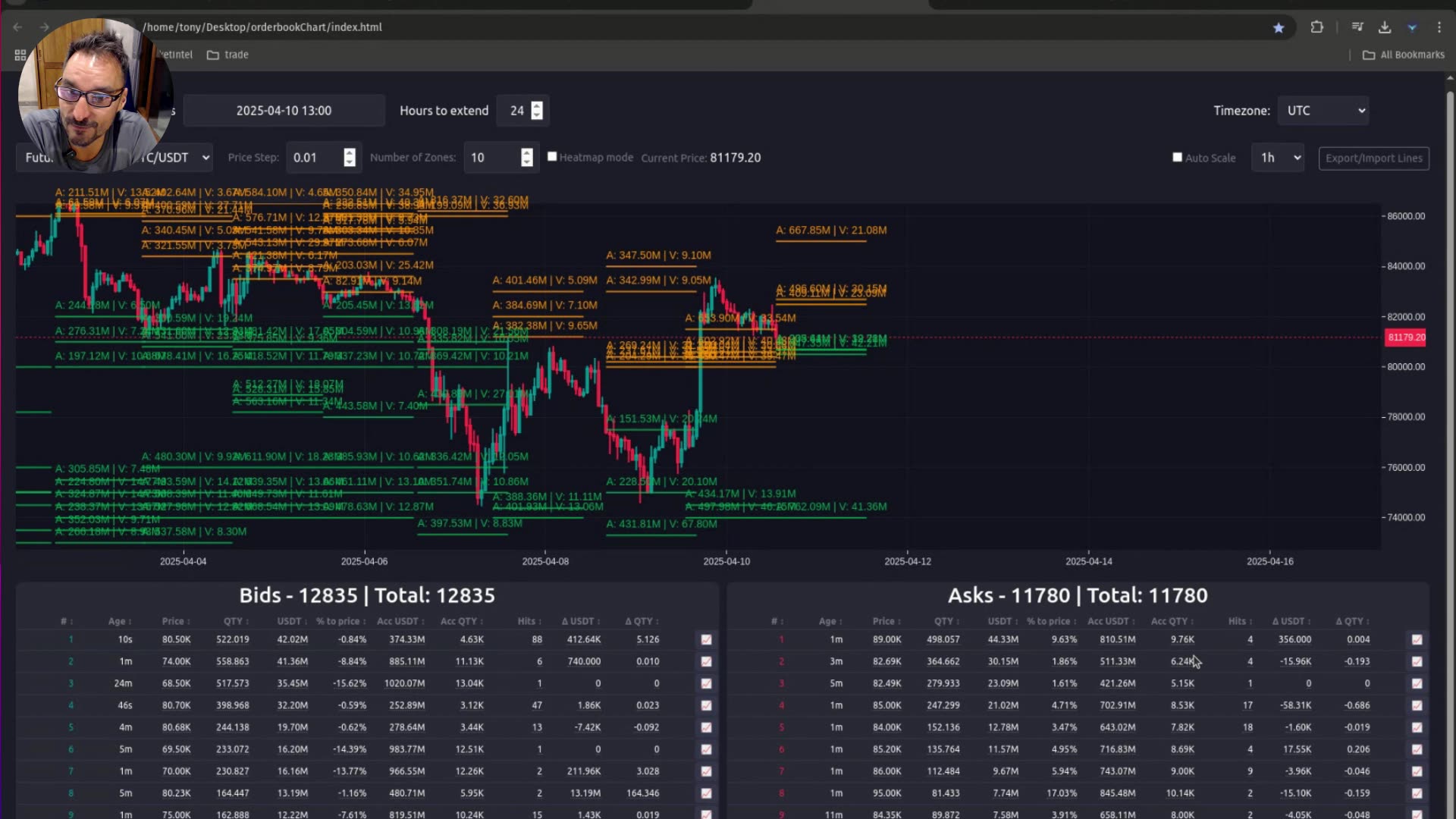
Task: Open the 1h timeframe dropdown
Action: (1278, 157)
